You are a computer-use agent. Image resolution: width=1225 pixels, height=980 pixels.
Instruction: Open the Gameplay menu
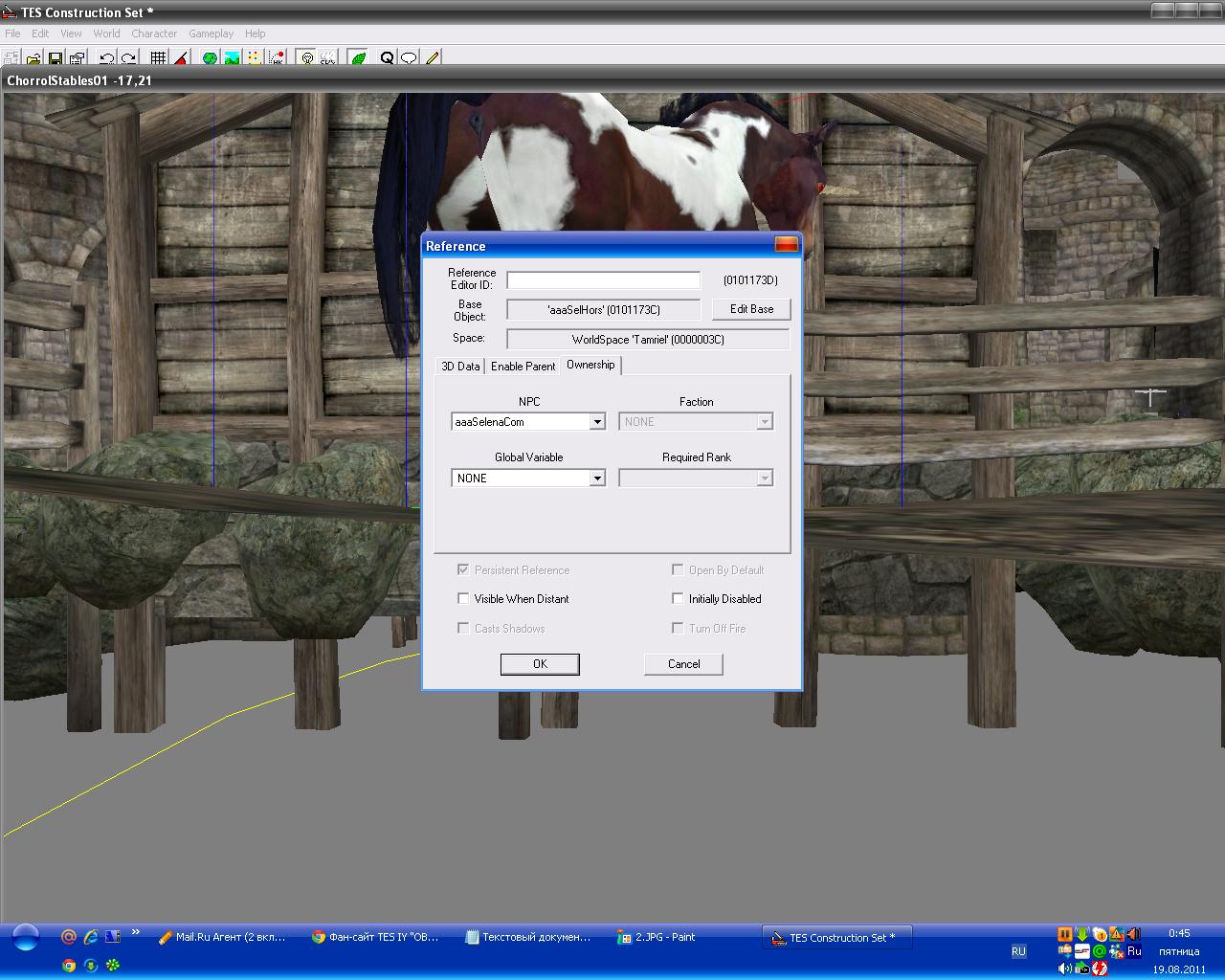(212, 33)
